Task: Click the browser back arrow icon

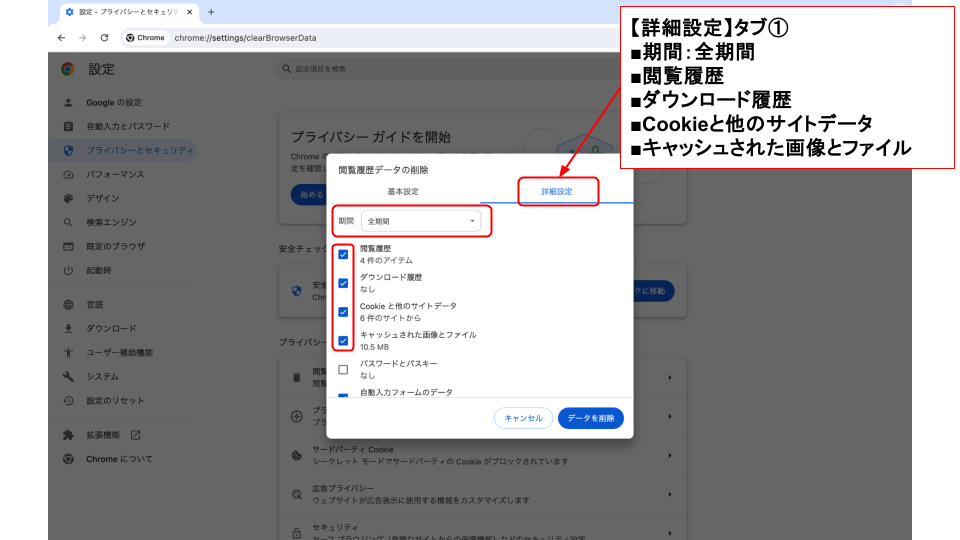Action: click(x=62, y=38)
